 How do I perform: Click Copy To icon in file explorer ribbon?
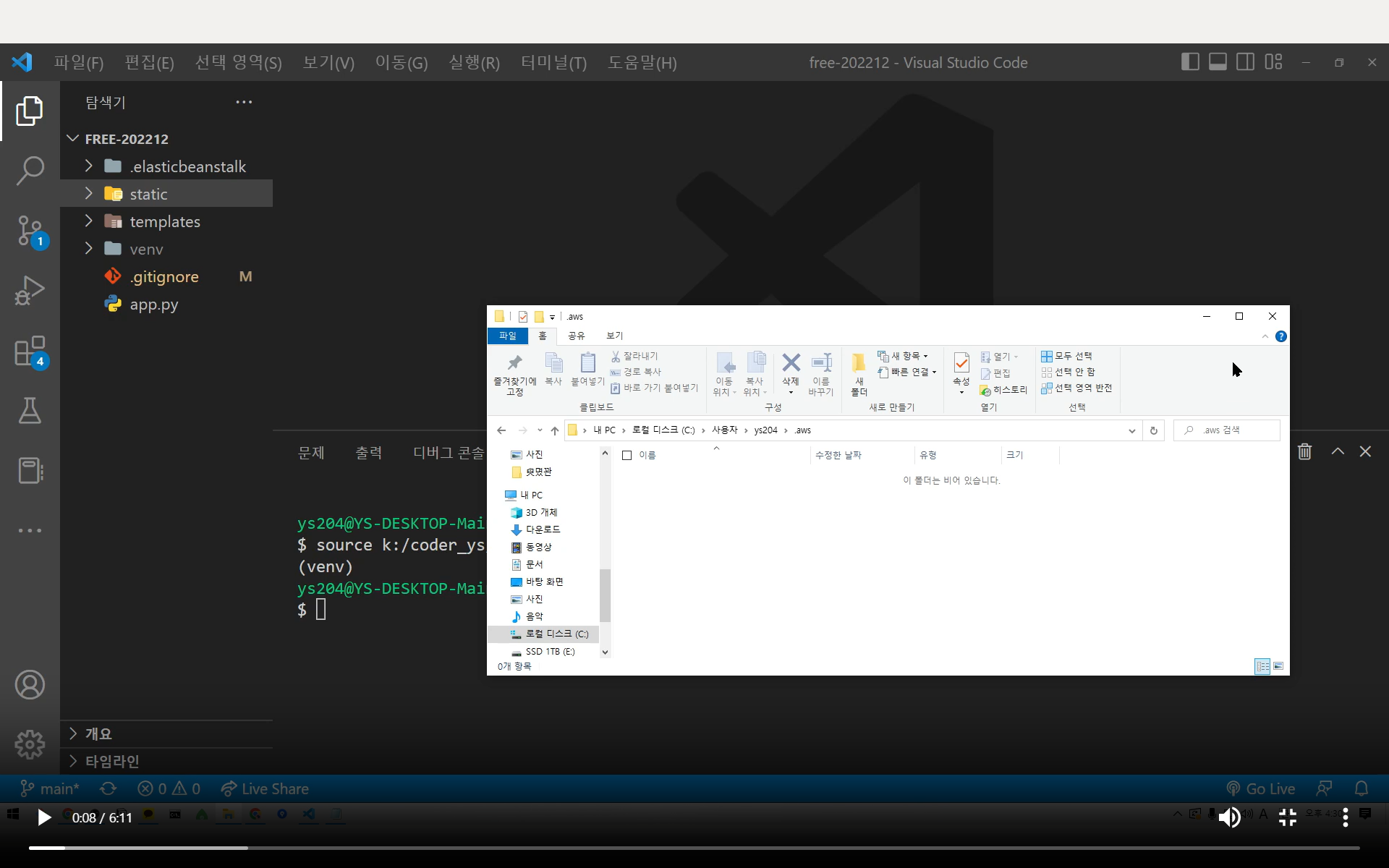coord(755,375)
